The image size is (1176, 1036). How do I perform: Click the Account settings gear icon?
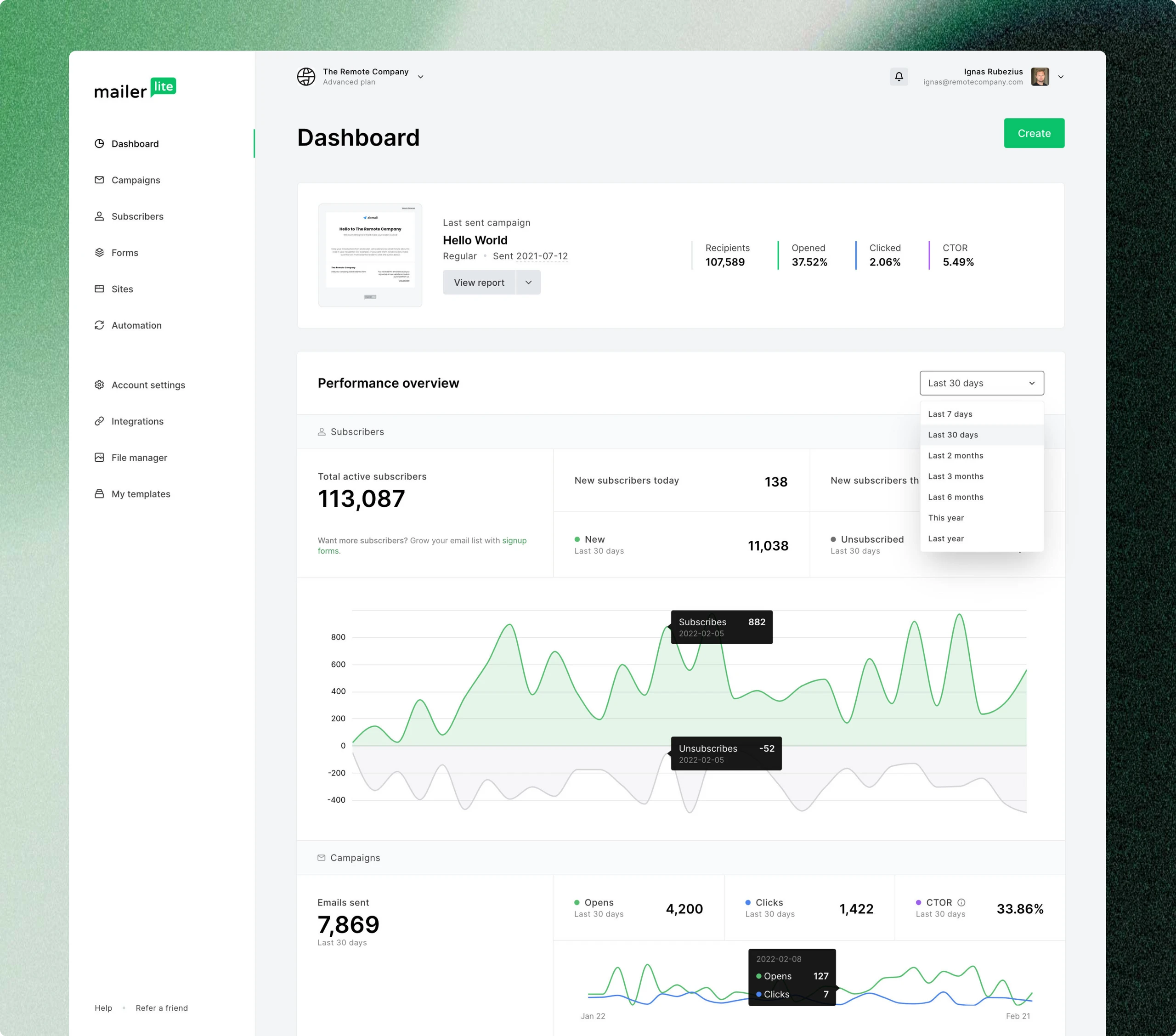pyautogui.click(x=100, y=385)
